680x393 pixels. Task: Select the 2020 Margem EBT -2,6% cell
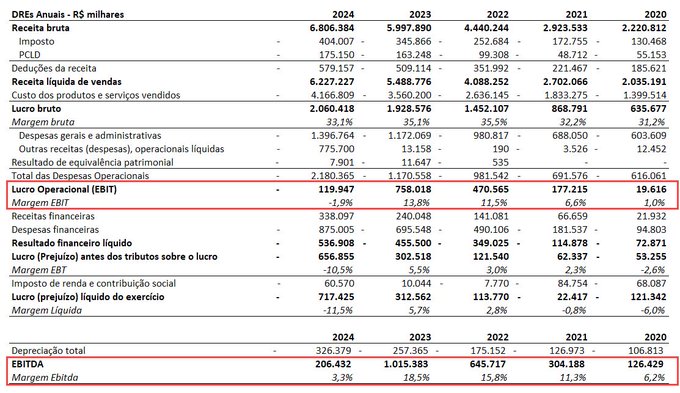[652, 270]
